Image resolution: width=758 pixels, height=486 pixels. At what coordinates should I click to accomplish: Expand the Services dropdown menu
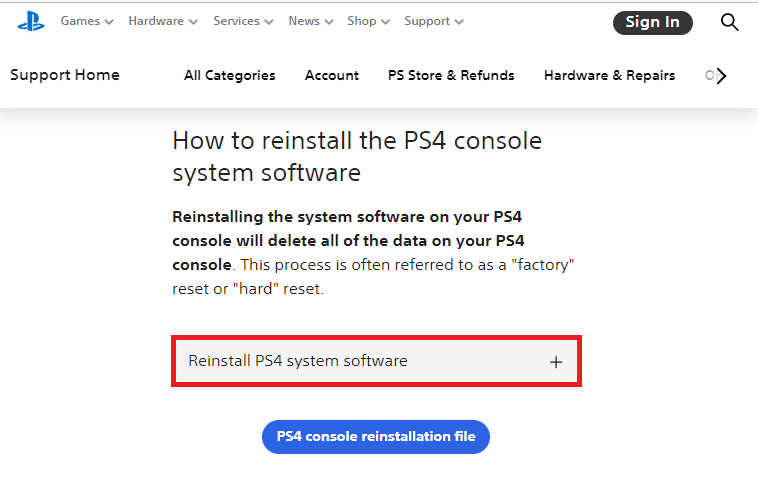click(x=243, y=21)
